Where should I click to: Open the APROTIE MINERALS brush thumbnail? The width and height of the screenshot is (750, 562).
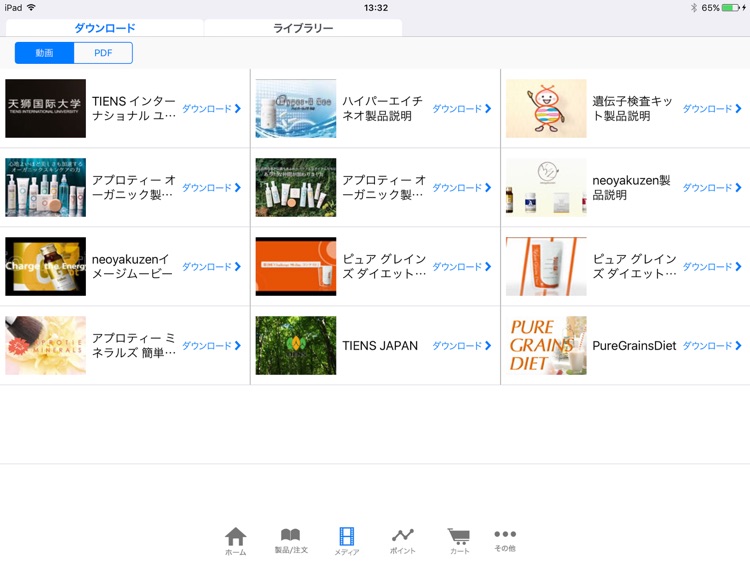pyautogui.click(x=45, y=345)
